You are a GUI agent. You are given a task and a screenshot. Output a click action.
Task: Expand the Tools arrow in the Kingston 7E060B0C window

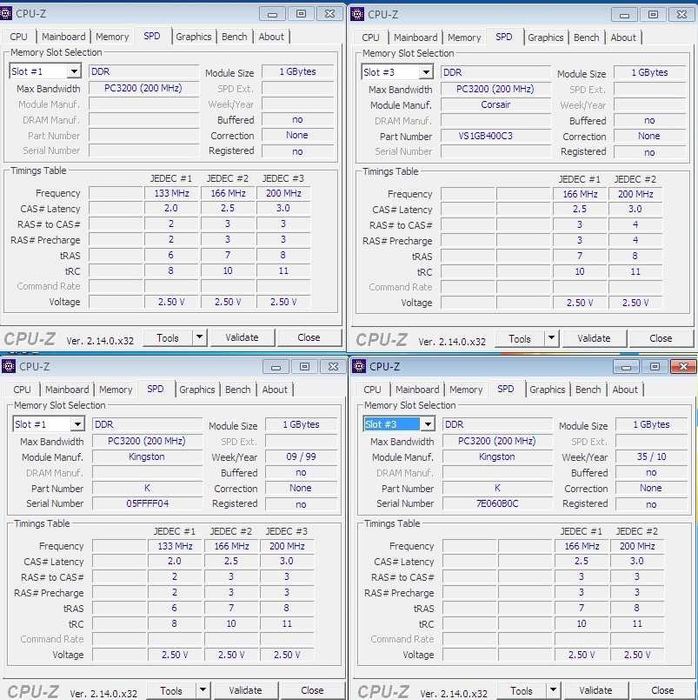(x=553, y=690)
